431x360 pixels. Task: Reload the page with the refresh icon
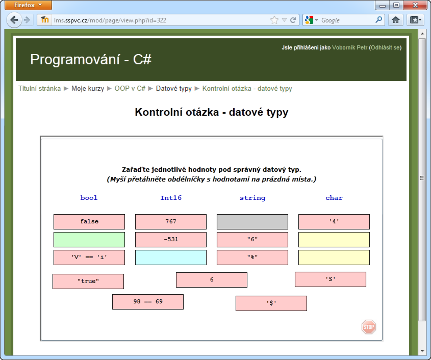point(293,20)
